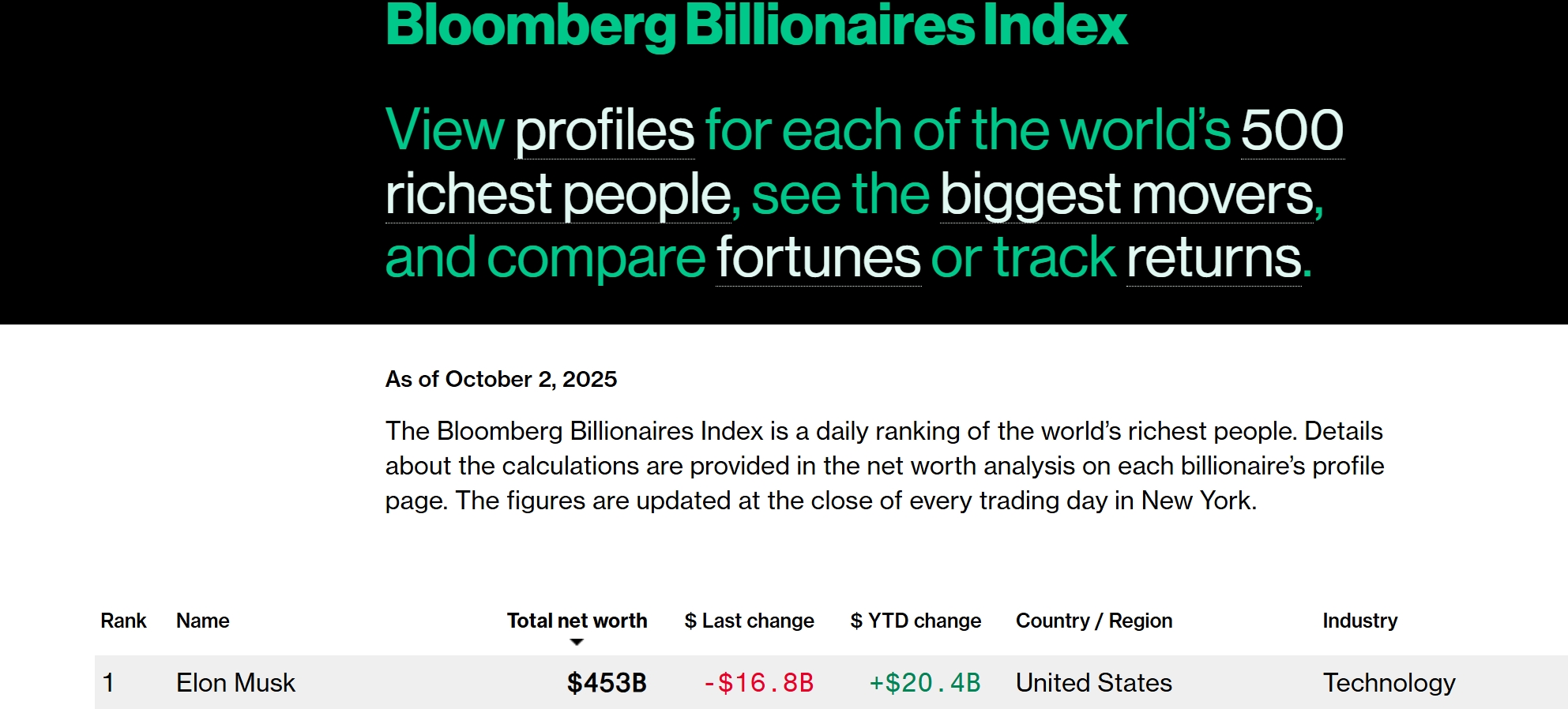Click sort arrow below Total net worth

[577, 642]
